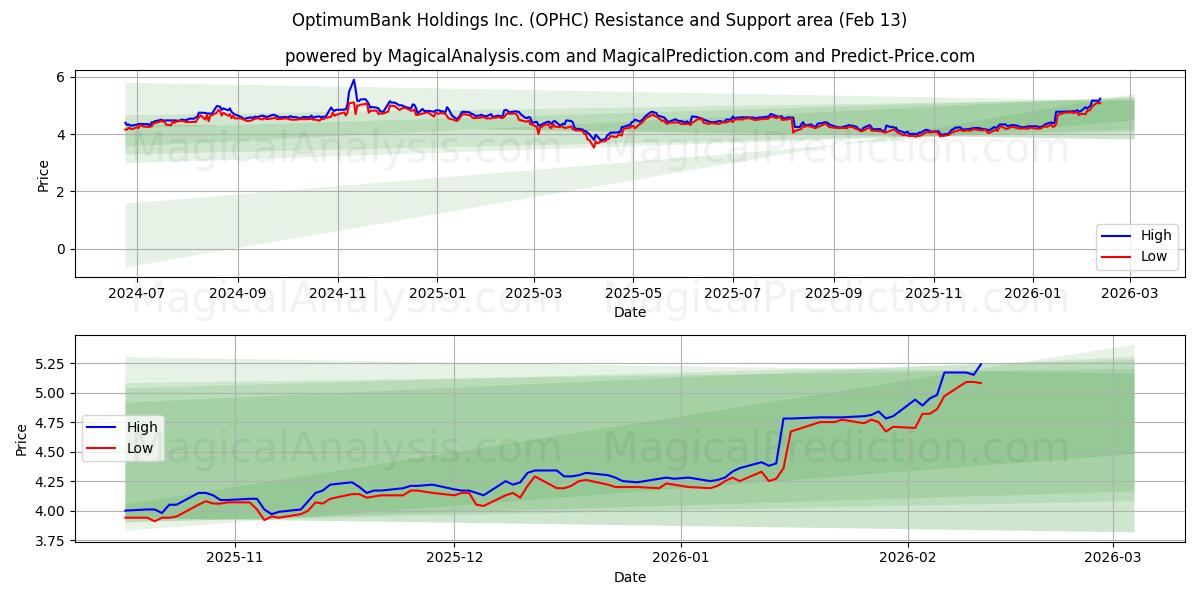Click the '2025-01' tick label
Screen dimensions: 1200x600
click(437, 293)
